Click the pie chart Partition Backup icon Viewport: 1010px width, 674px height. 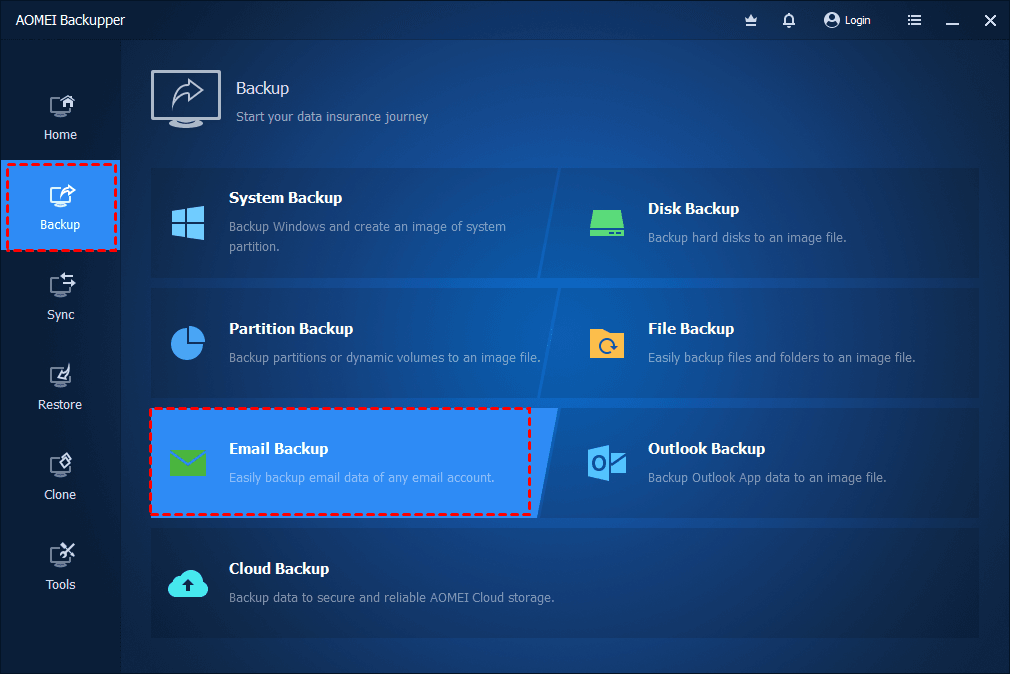pyautogui.click(x=188, y=343)
